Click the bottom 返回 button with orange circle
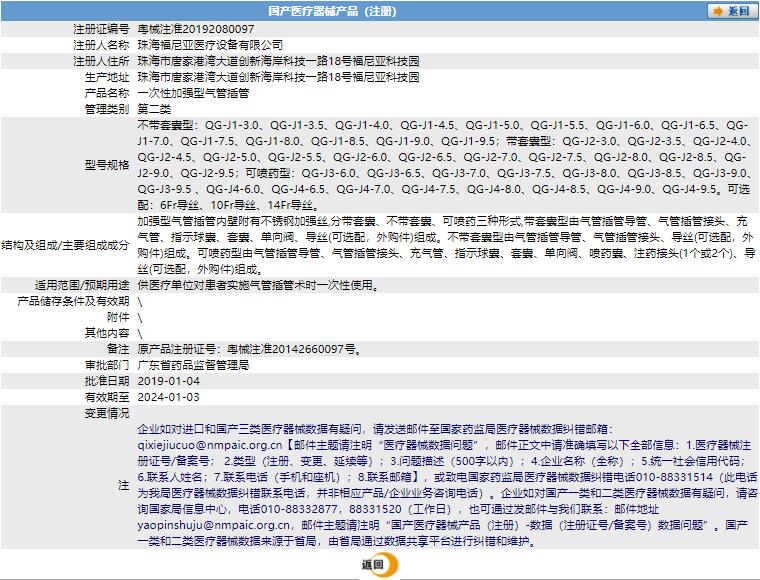This screenshot has width=760, height=580. 380,564
